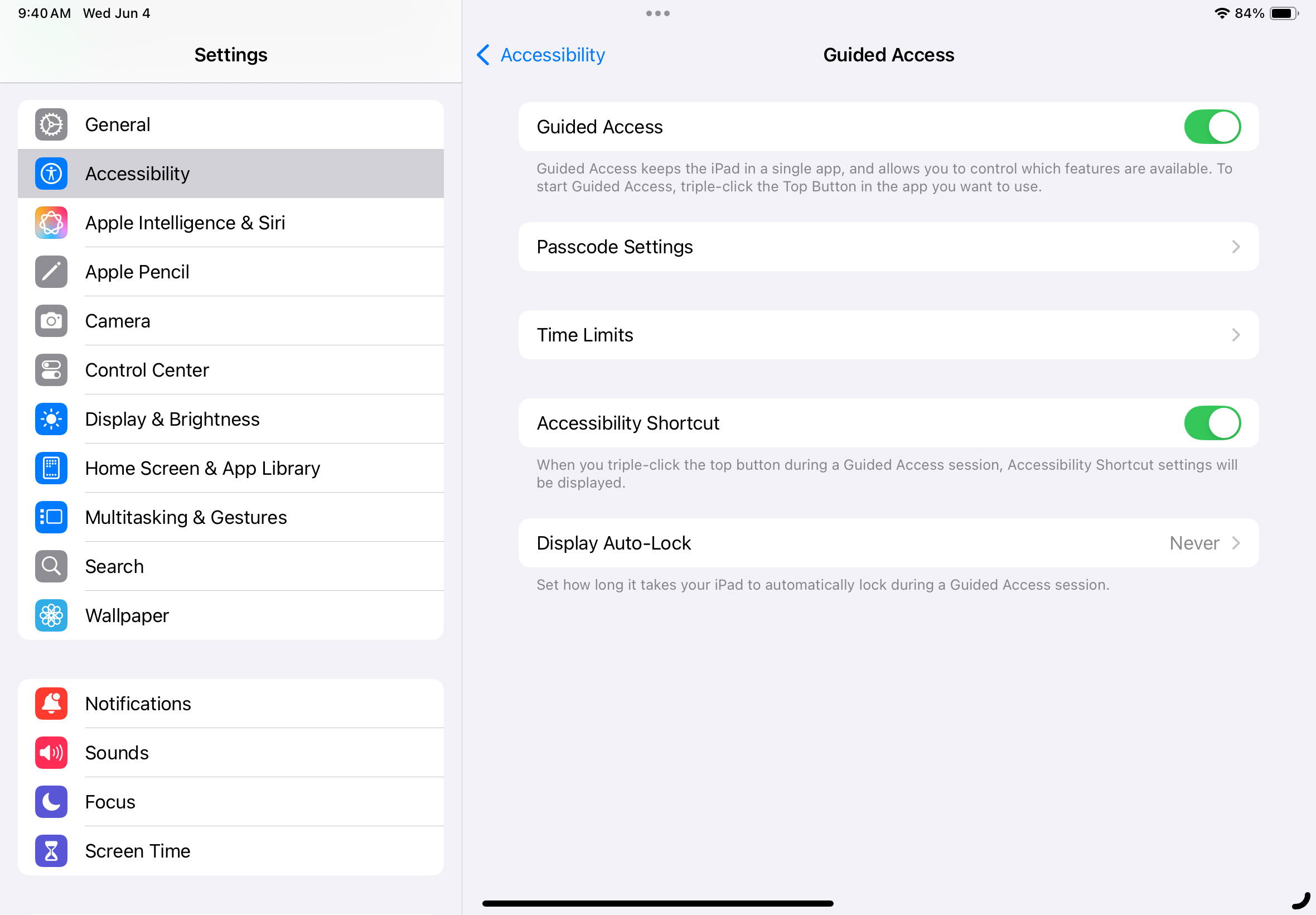
Task: Tap the date Wed Jun 4
Action: click(117, 13)
